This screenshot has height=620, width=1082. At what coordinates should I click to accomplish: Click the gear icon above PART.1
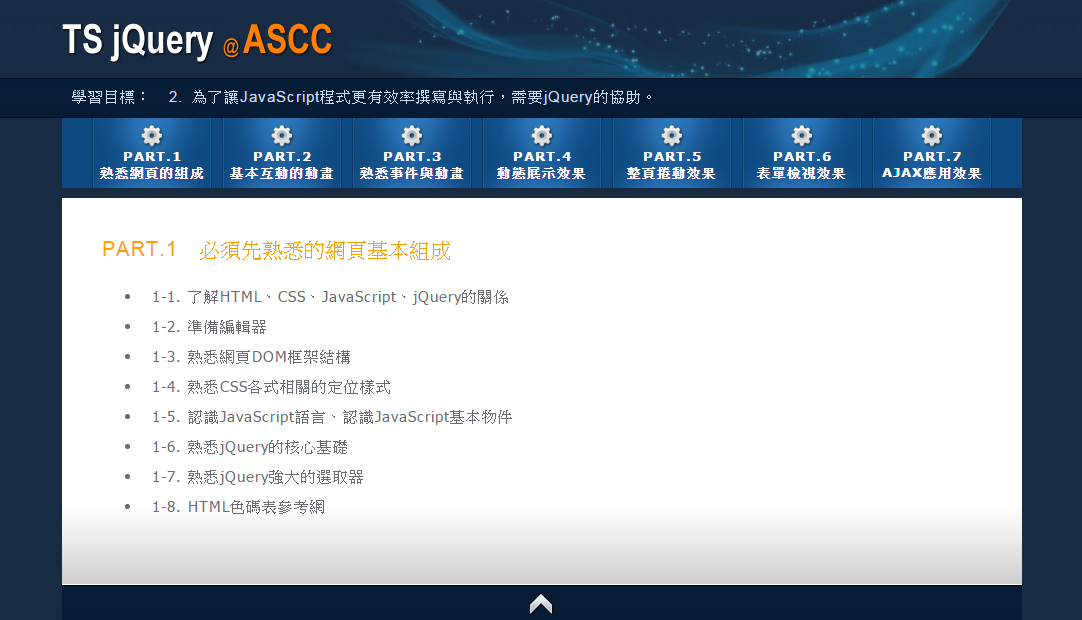tap(152, 135)
